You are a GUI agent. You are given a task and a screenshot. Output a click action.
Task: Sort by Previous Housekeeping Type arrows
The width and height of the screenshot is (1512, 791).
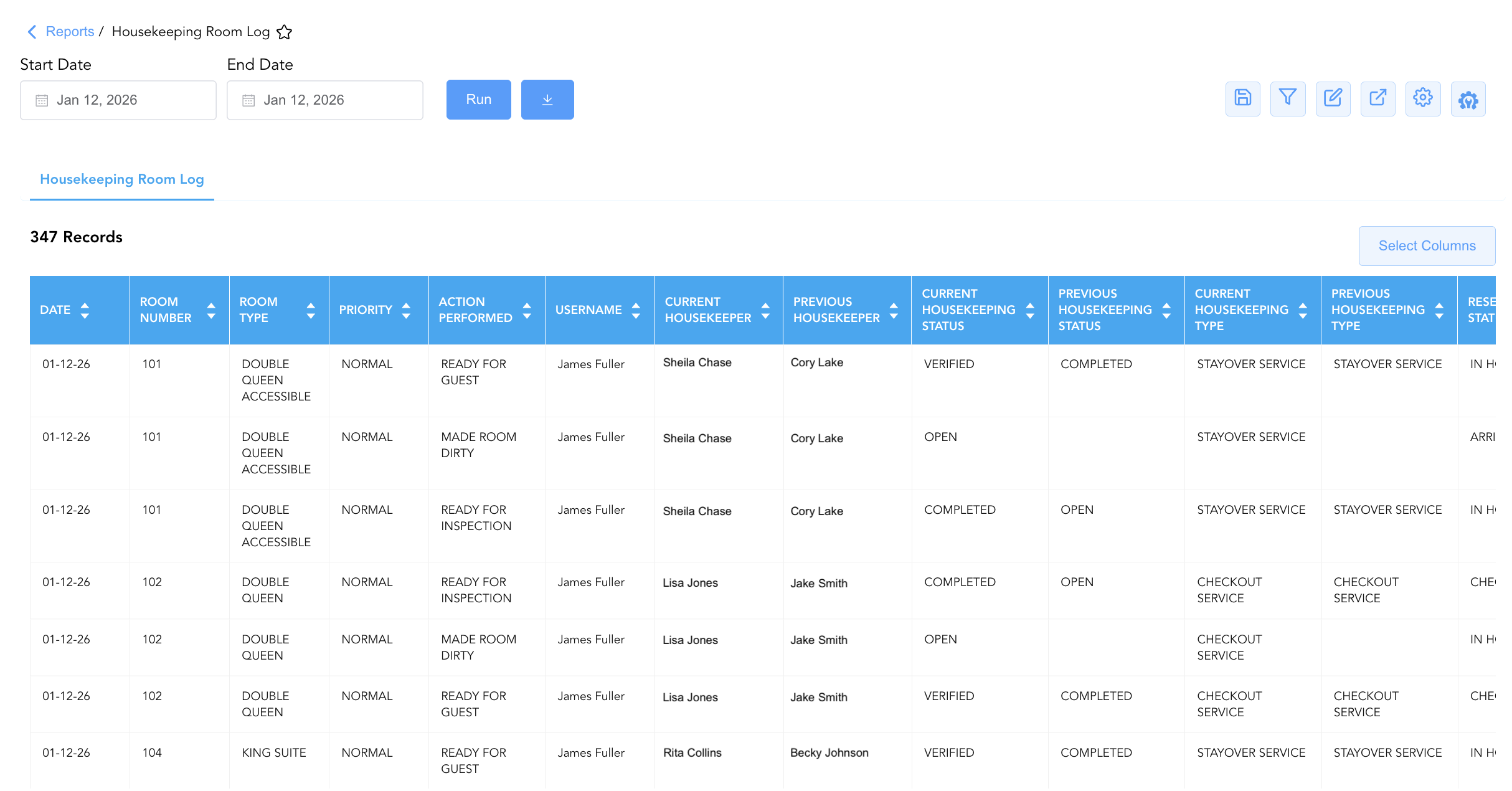(x=1439, y=310)
